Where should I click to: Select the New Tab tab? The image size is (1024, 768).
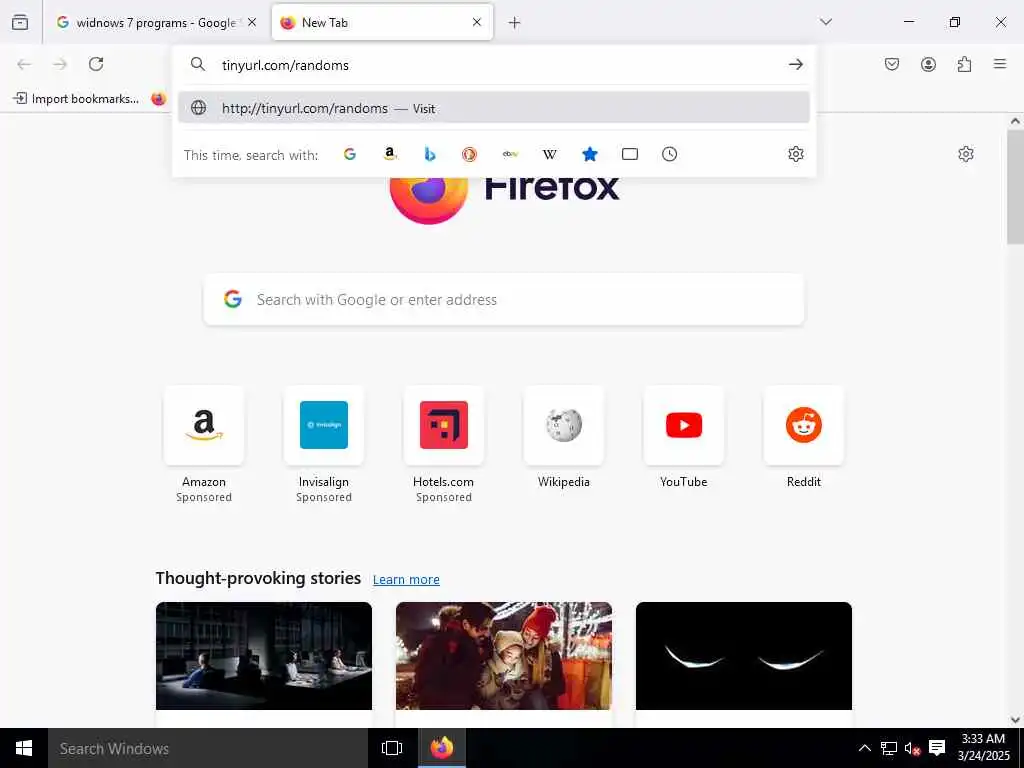[x=382, y=22]
